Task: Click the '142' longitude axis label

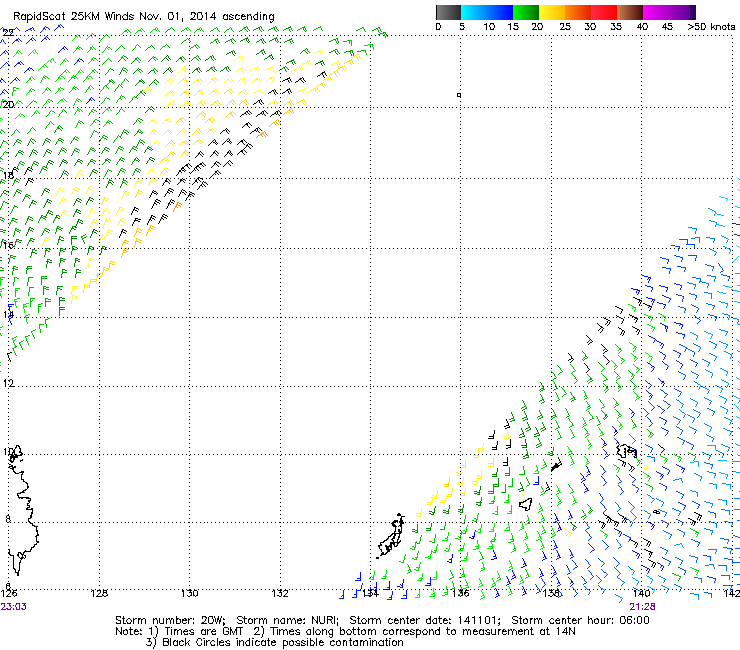Action: (732, 593)
